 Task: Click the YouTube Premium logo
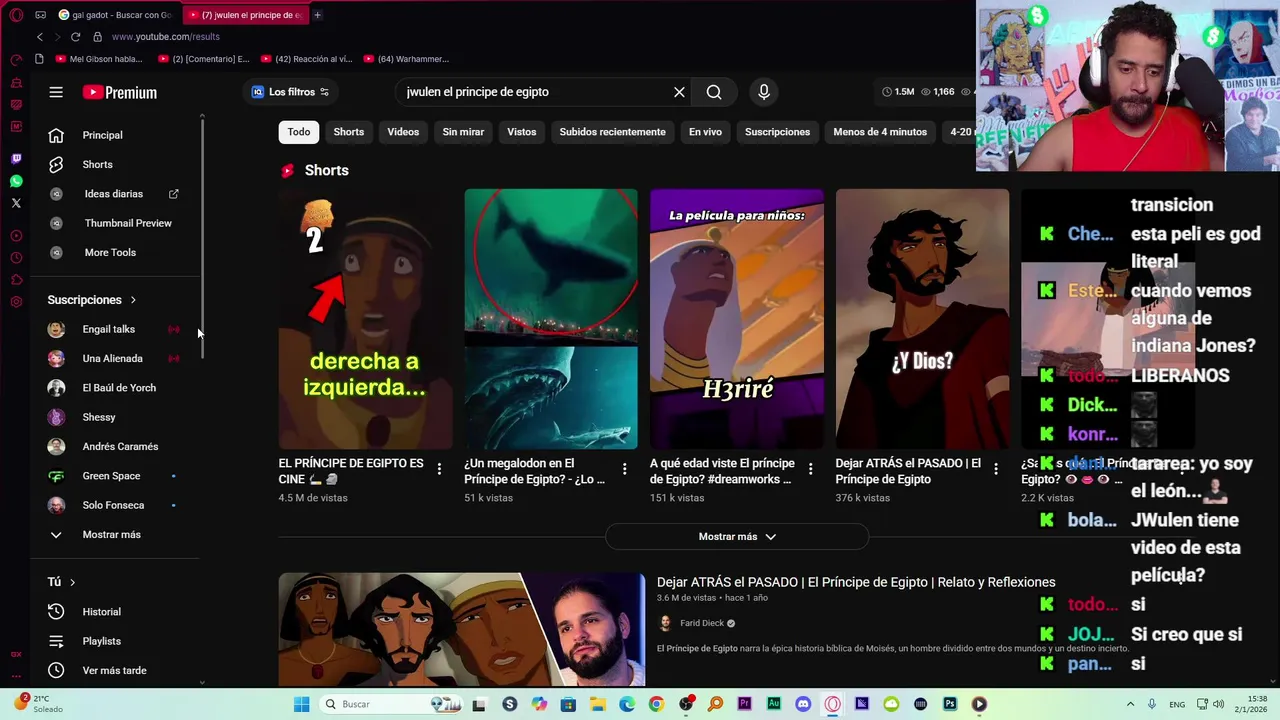coord(119,92)
